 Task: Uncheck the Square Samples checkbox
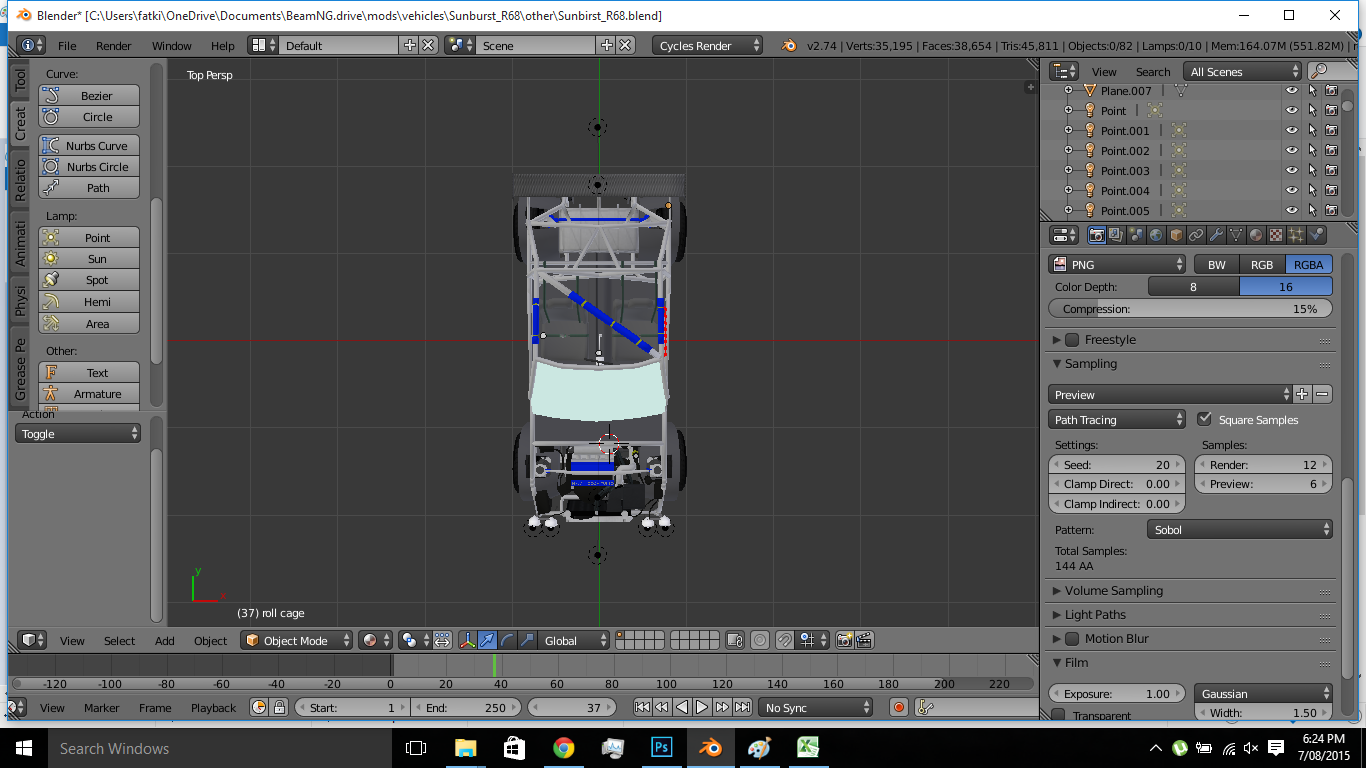pyautogui.click(x=1204, y=419)
